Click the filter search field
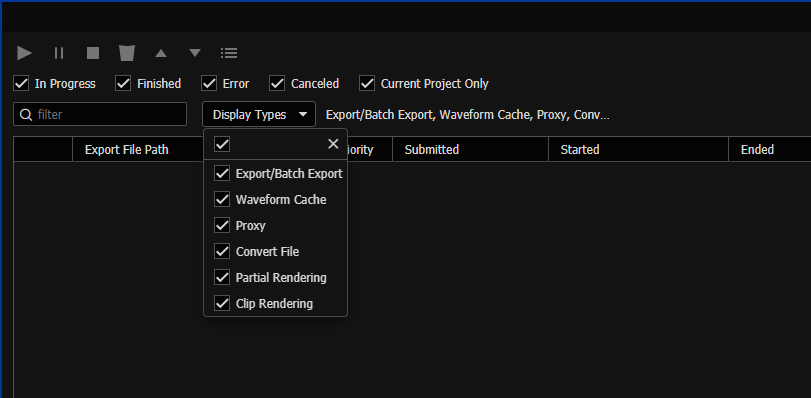 click(x=100, y=114)
